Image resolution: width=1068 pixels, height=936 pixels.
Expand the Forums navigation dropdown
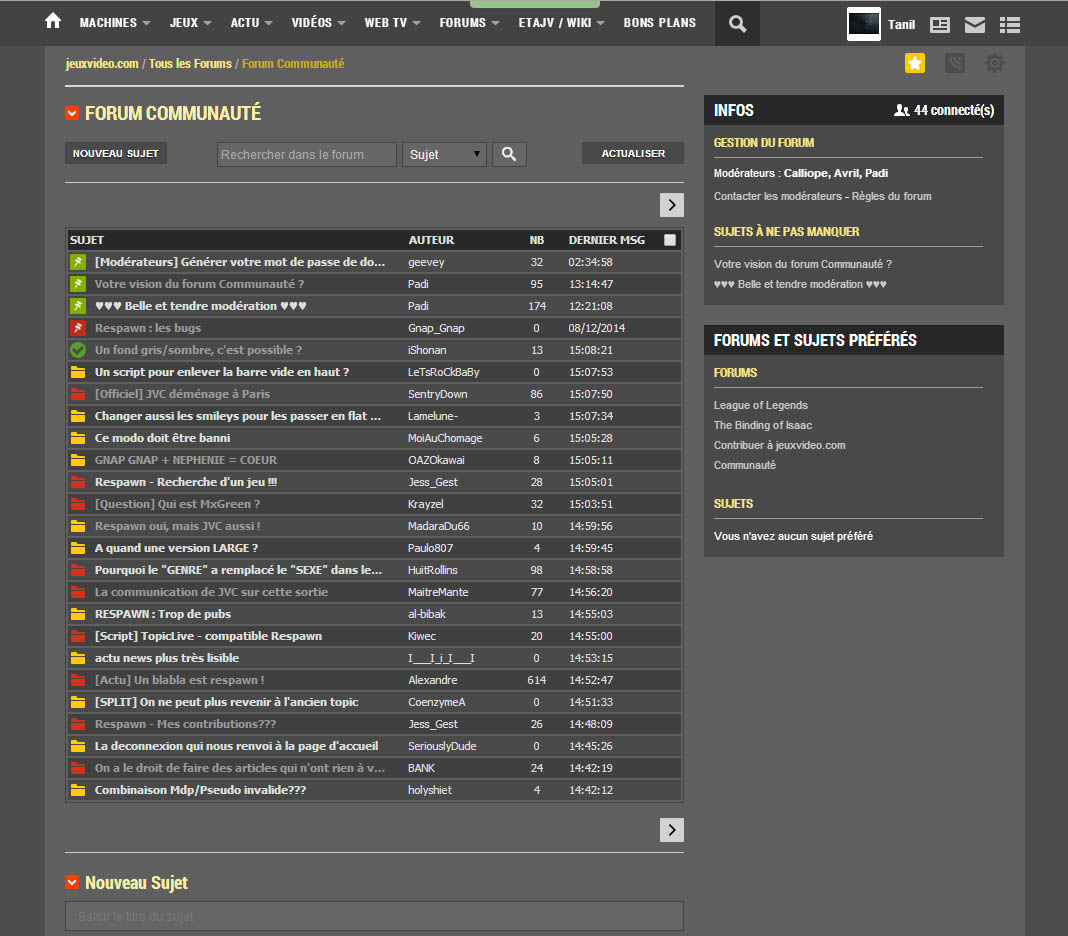point(469,23)
